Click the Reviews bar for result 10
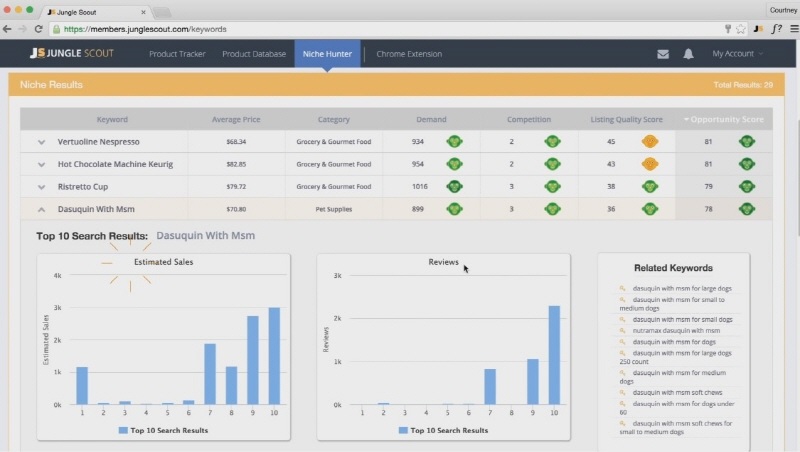 pyautogui.click(x=554, y=355)
